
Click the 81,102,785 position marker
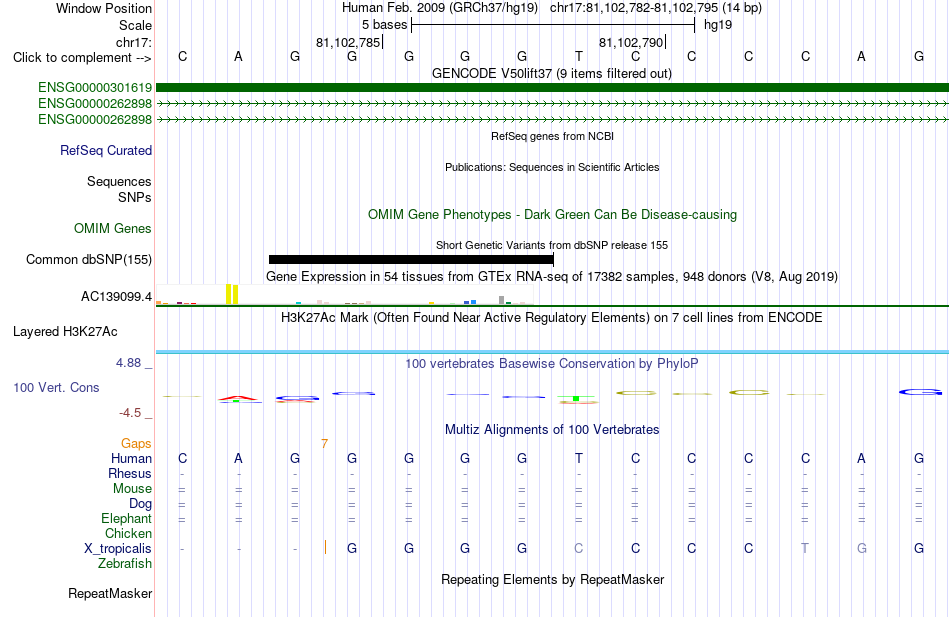coord(348,42)
